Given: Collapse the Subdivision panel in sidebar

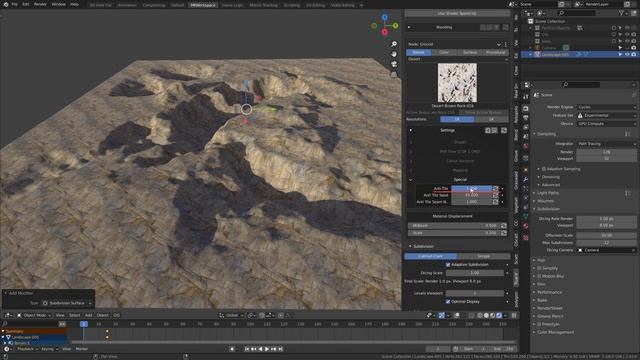Looking at the screenshot, I should tap(410, 246).
